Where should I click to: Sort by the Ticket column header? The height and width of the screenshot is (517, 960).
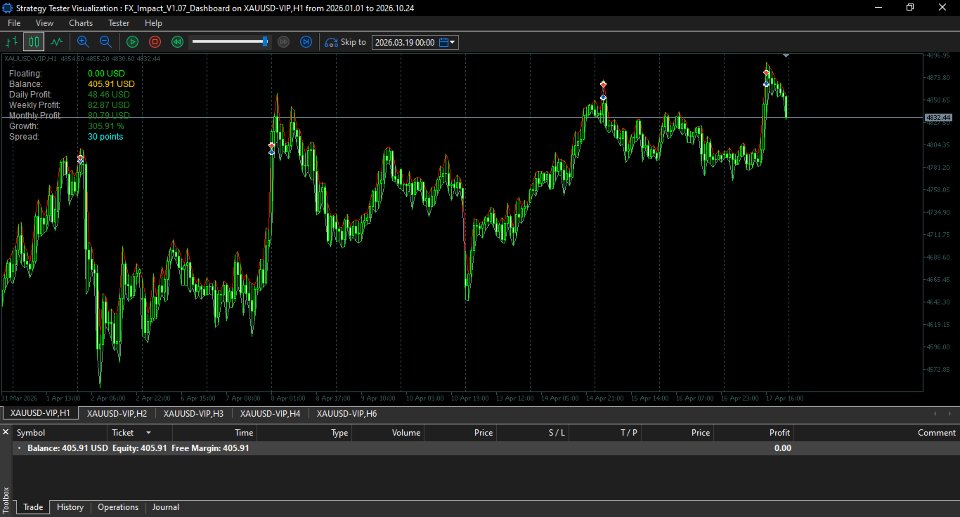[x=140, y=432]
